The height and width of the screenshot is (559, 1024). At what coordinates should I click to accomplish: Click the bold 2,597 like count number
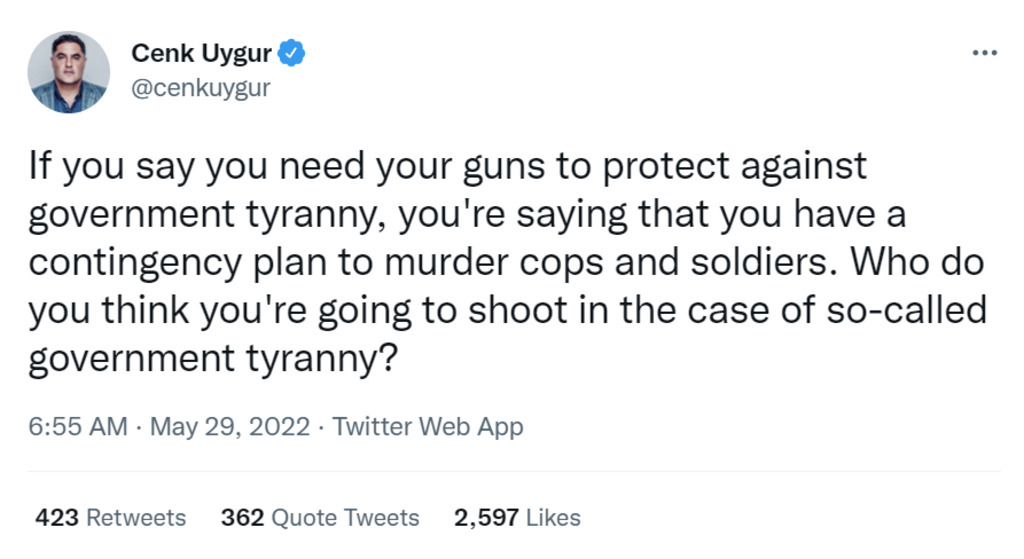(486, 518)
